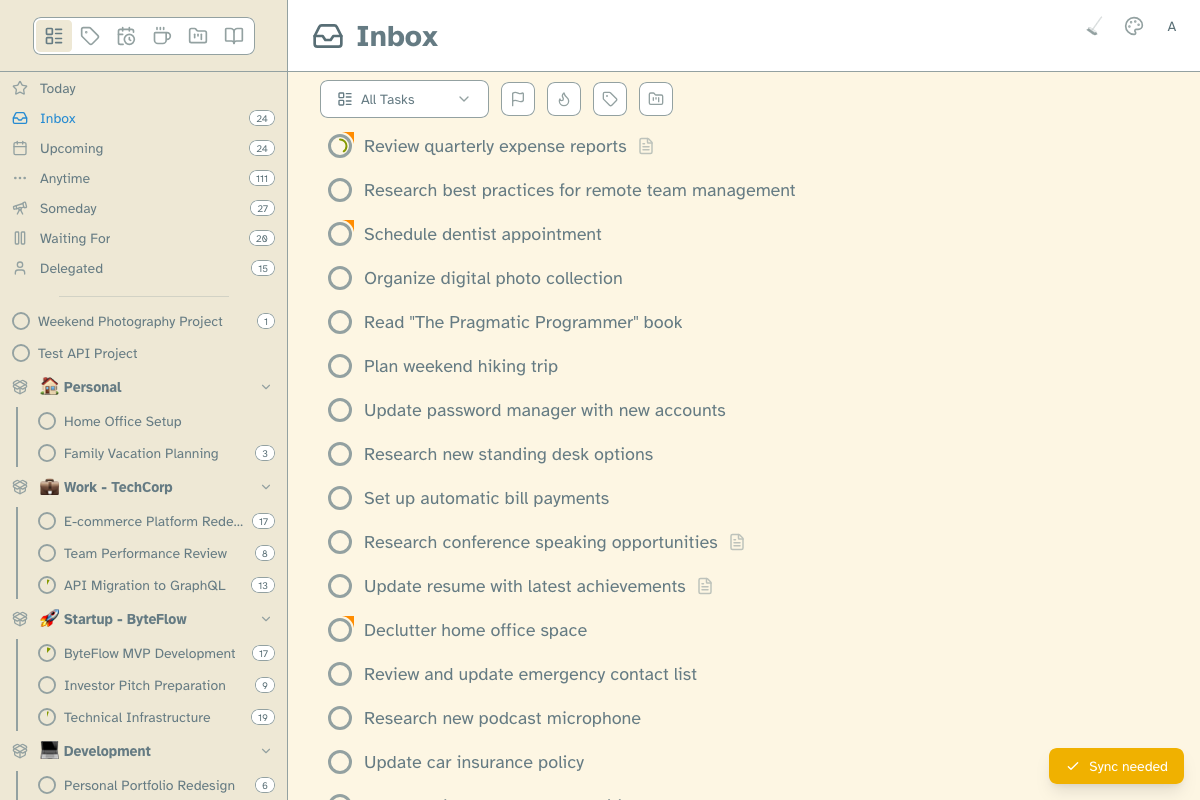The height and width of the screenshot is (800, 1200).
Task: Collapse the Personal folder chevron
Action: (x=266, y=387)
